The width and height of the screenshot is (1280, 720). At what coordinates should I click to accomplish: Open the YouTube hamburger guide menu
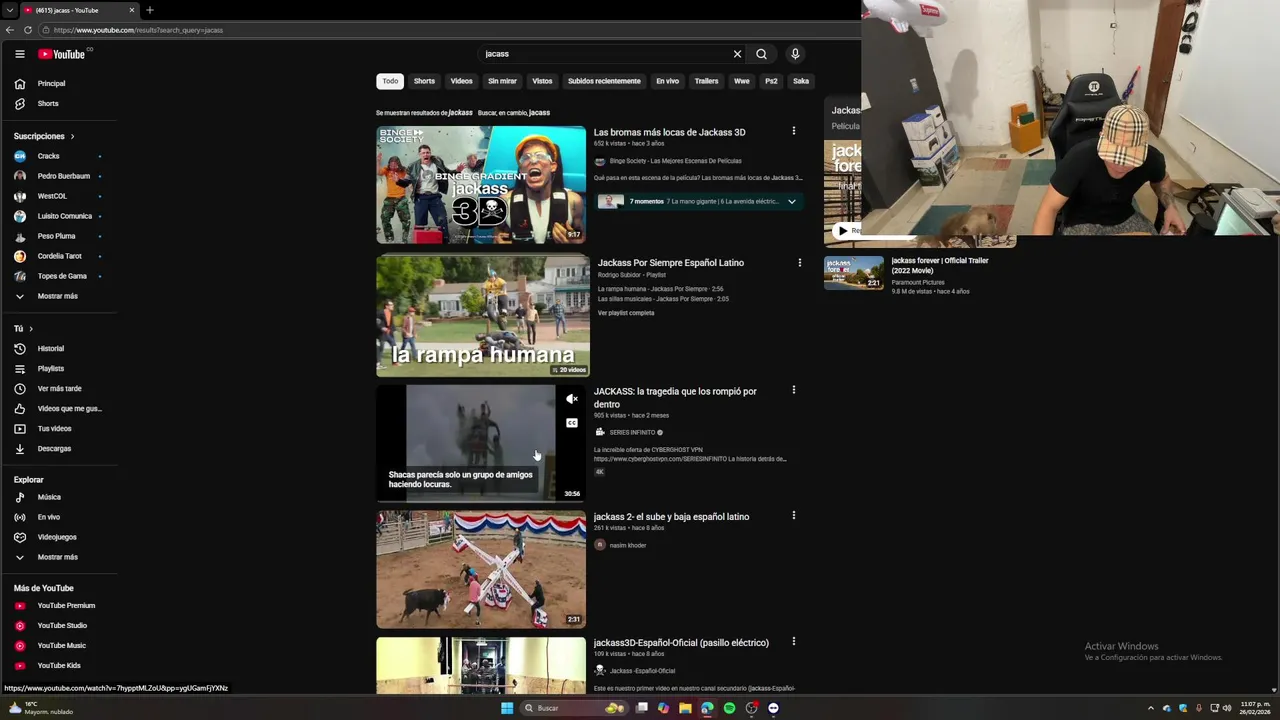coord(20,54)
